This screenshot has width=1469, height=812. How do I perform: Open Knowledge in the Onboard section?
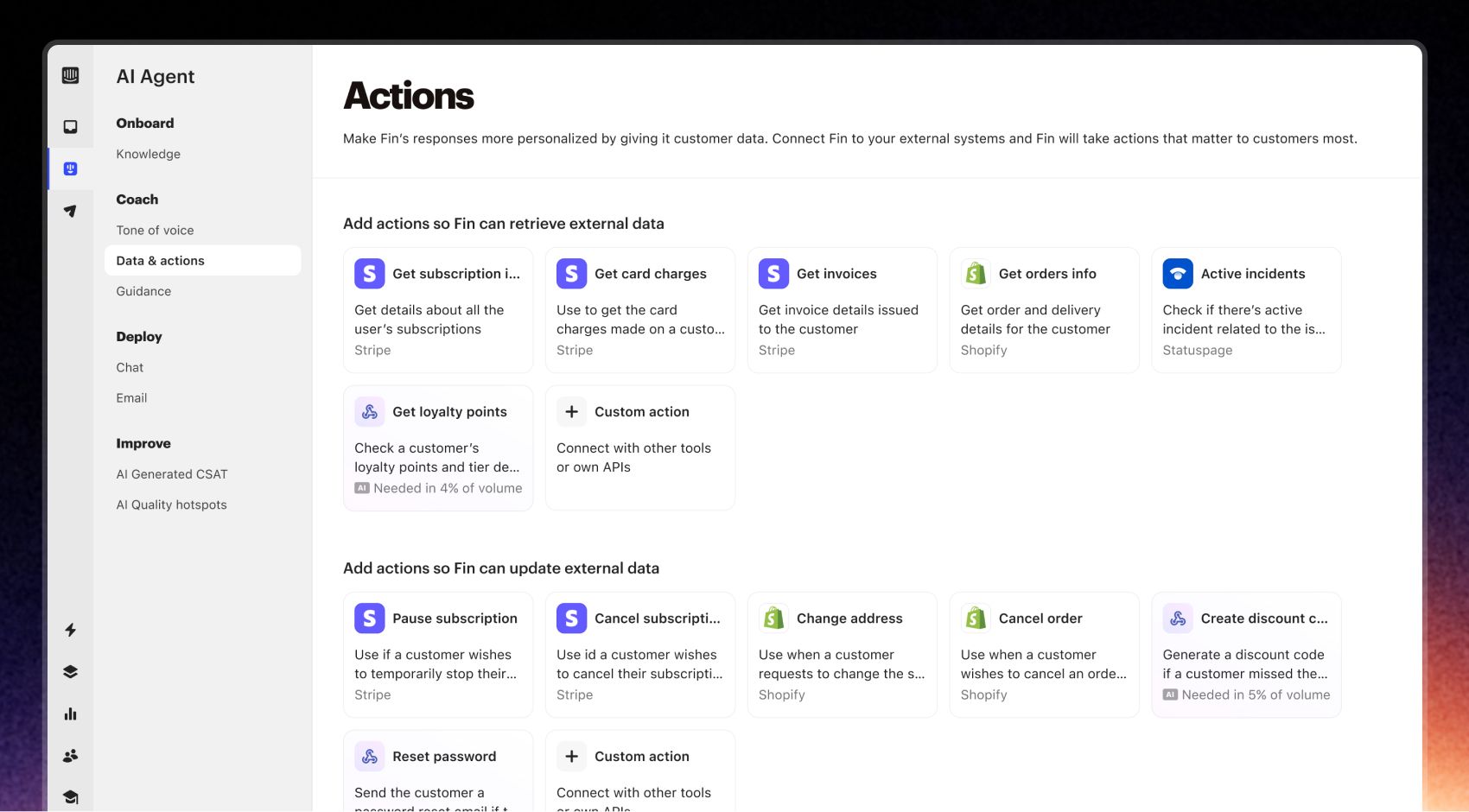pos(149,154)
